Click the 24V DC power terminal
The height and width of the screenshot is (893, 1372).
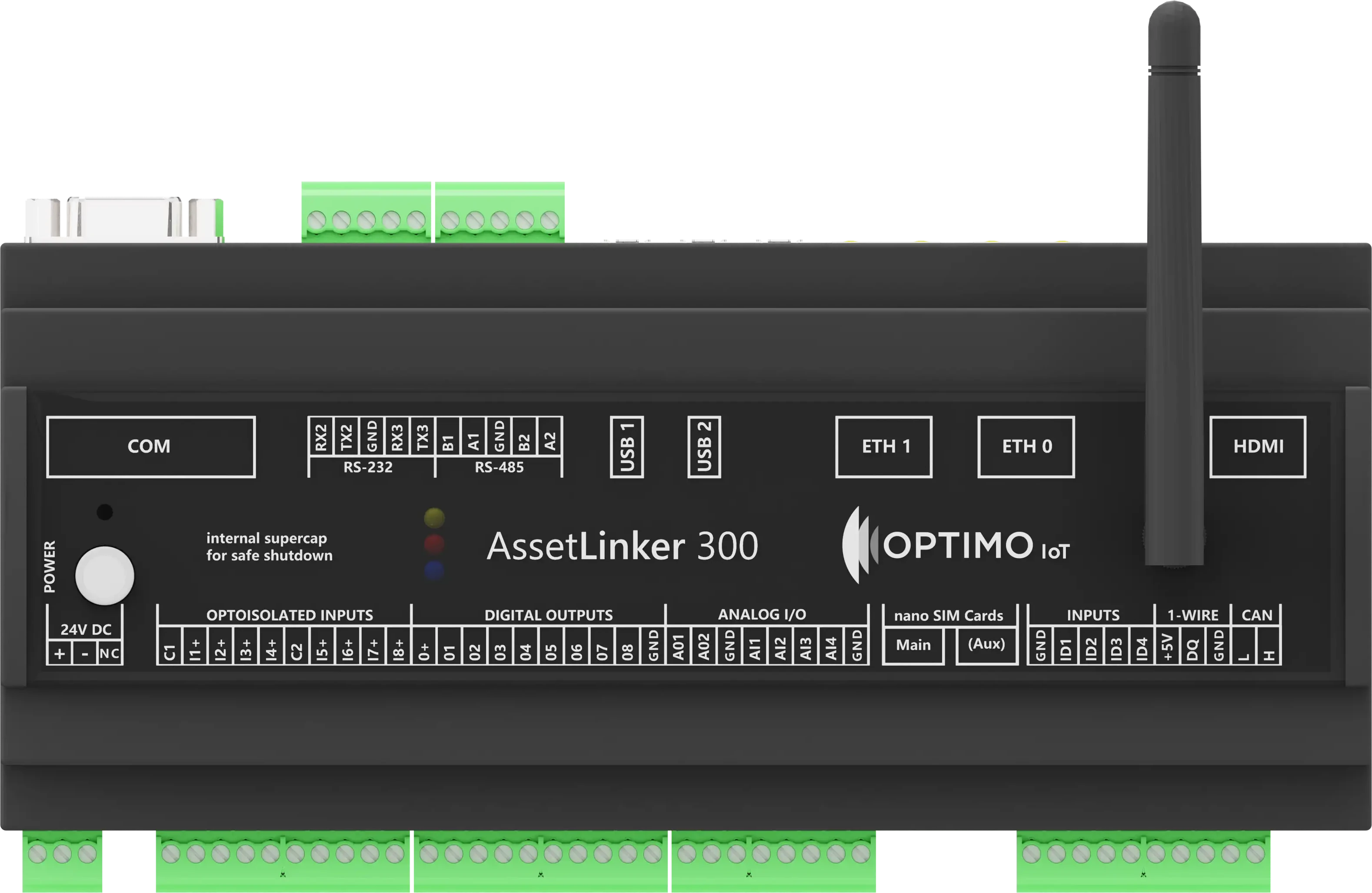click(x=87, y=630)
